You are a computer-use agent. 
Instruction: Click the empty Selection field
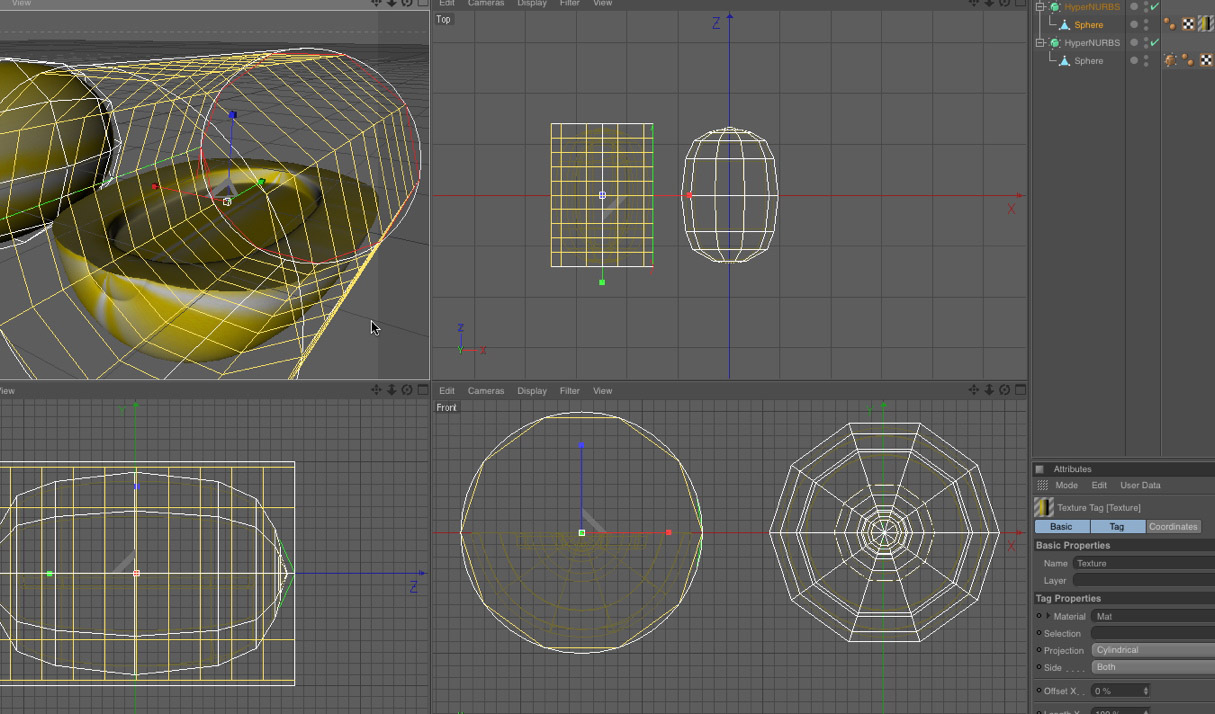point(1153,633)
